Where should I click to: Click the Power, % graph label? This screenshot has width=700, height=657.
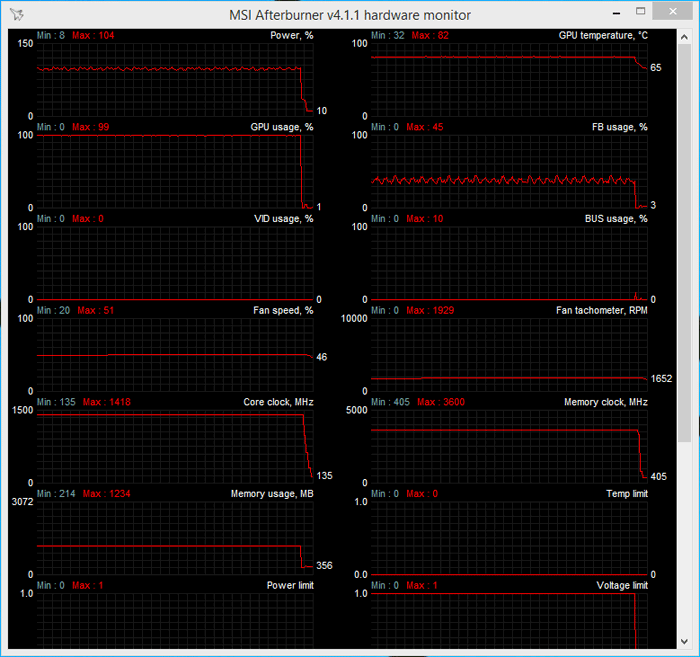292,35
